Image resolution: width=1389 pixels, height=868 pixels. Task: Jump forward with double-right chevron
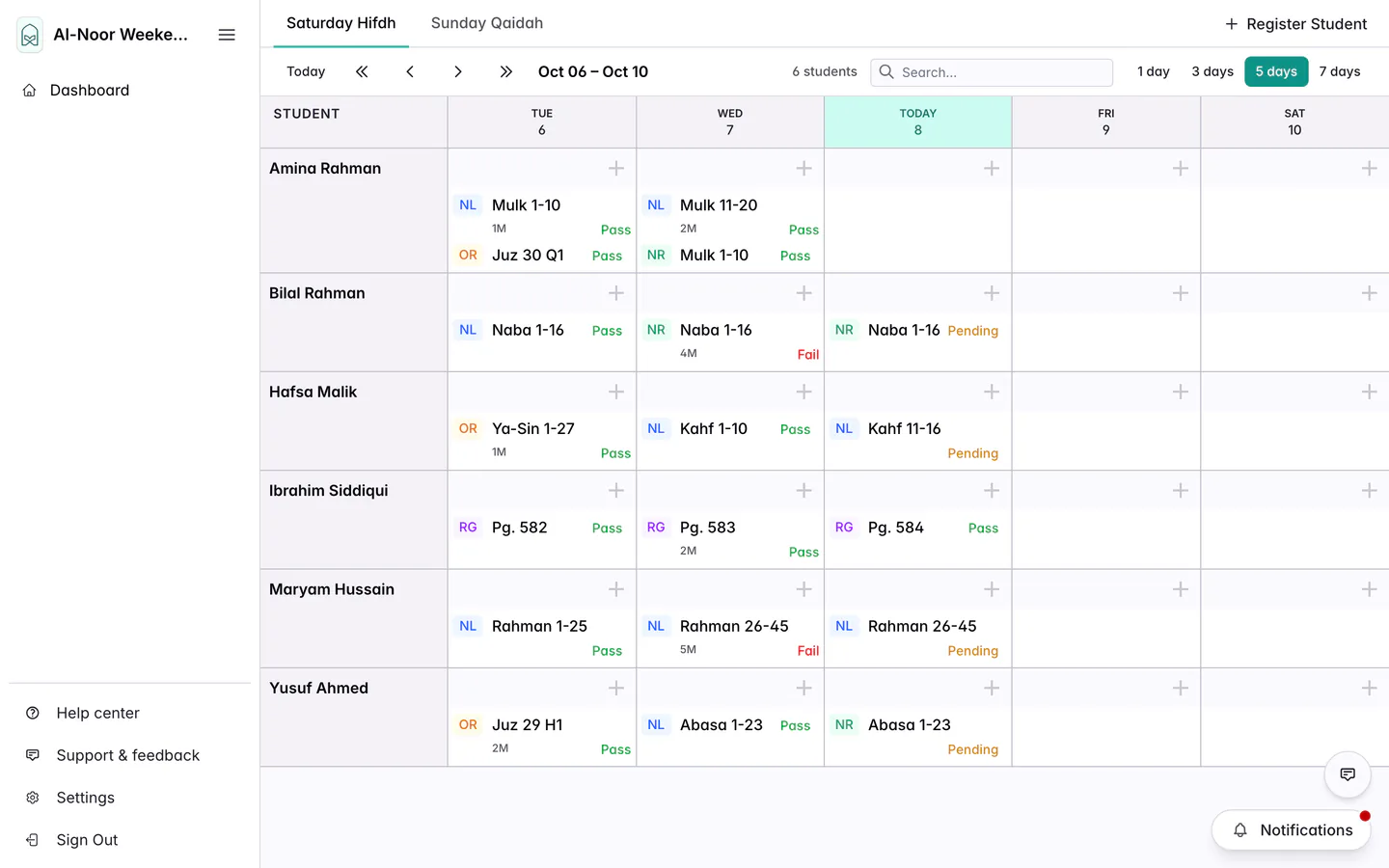coord(506,71)
